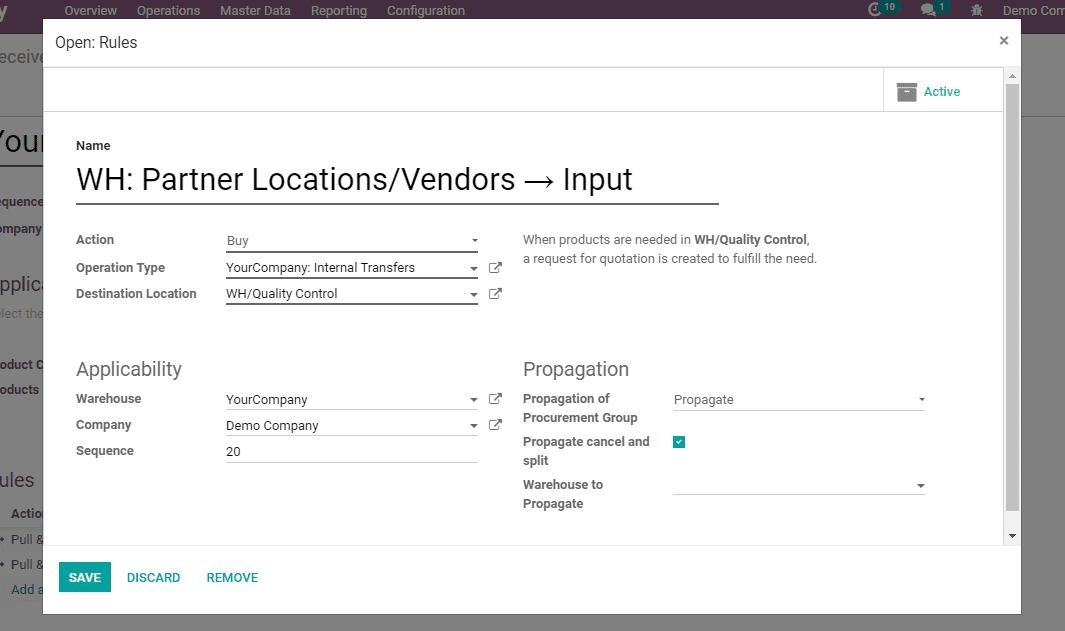Screen dimensions: 1065x631
Task: Click the DISCARD button
Action: [x=154, y=577]
